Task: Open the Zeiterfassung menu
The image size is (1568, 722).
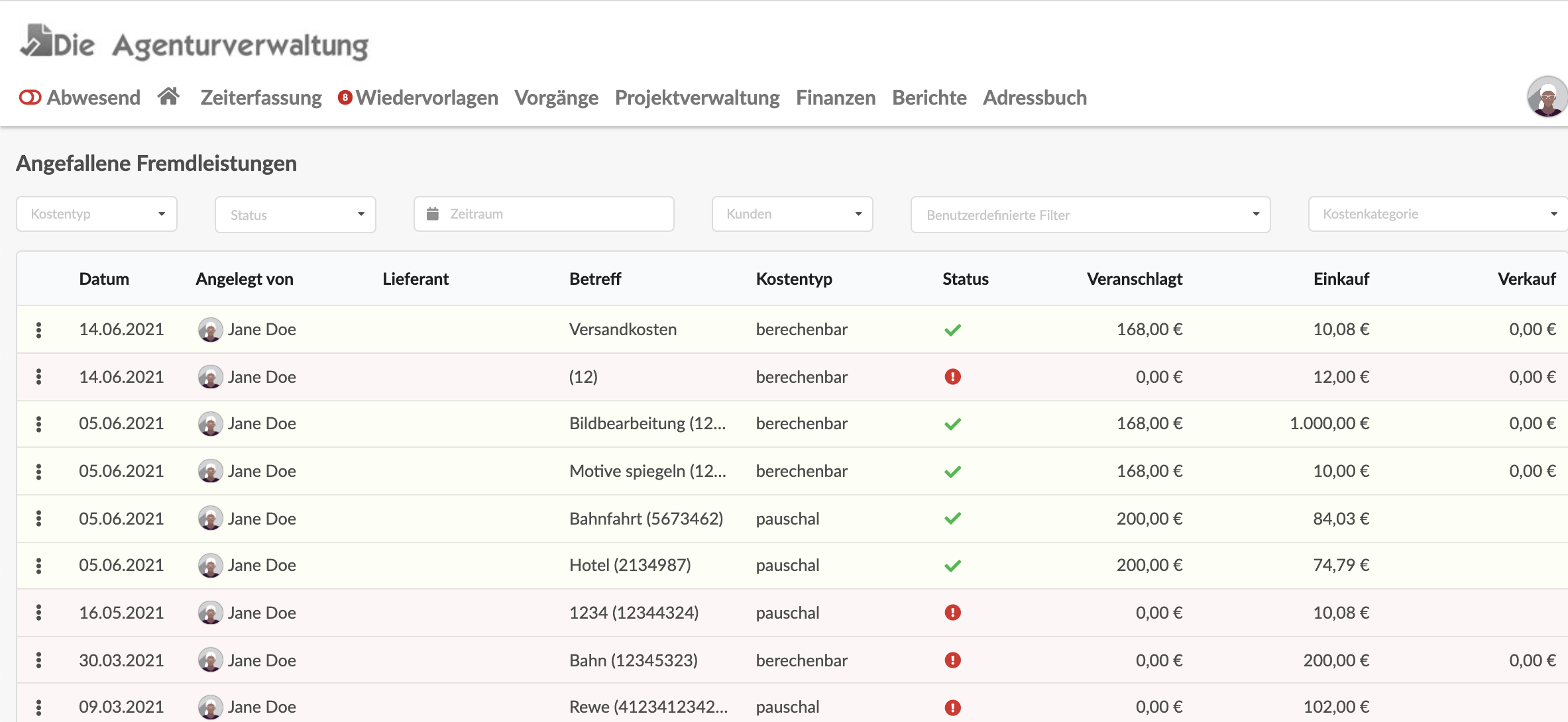Action: [261, 97]
